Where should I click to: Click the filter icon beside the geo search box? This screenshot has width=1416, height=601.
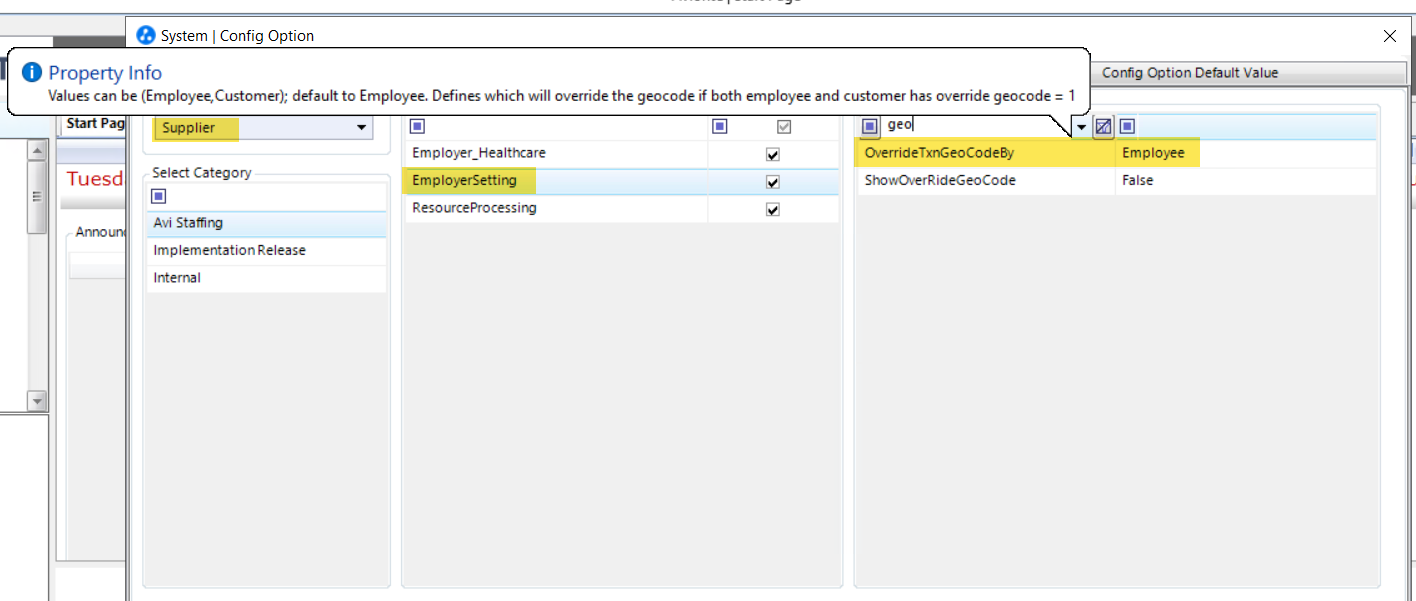coord(870,126)
